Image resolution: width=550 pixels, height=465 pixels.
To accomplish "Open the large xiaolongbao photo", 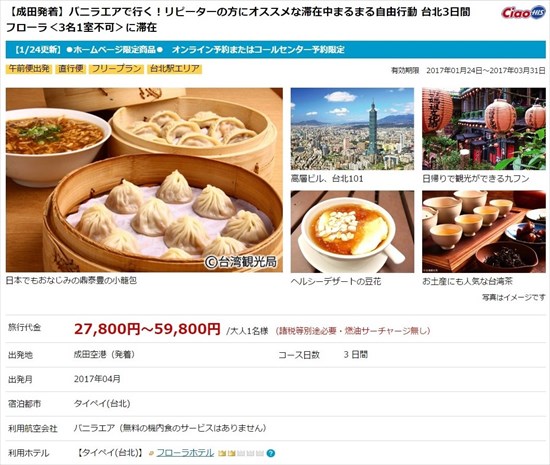I will (x=144, y=180).
